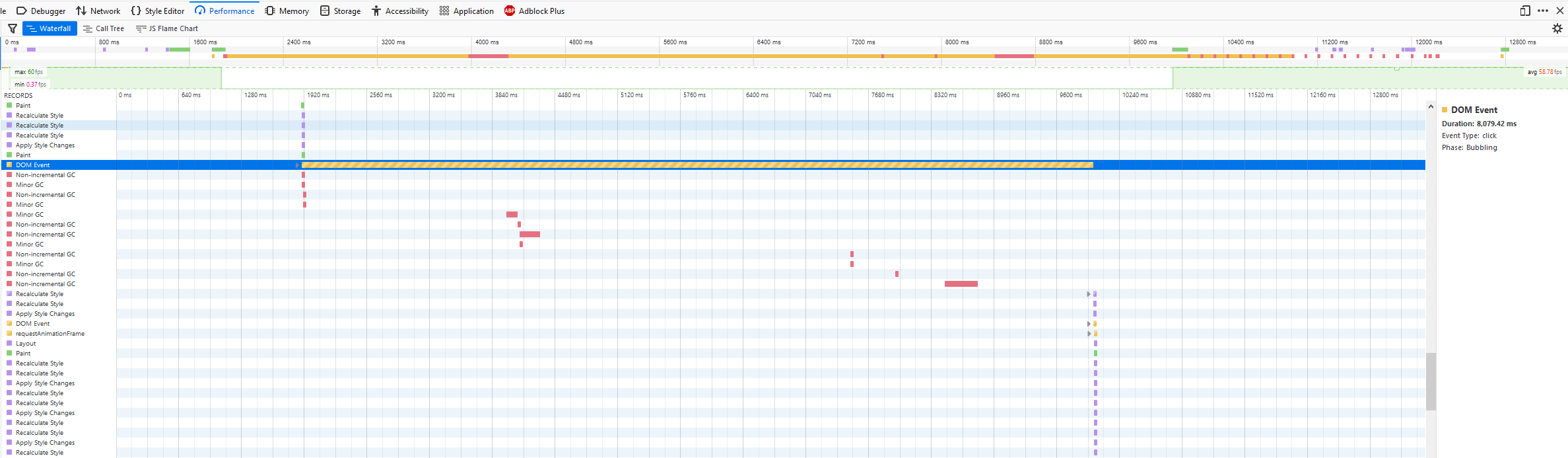Click the vertical scrollbar thumb of the waterfall
The image size is (1568, 458).
click(x=1431, y=381)
